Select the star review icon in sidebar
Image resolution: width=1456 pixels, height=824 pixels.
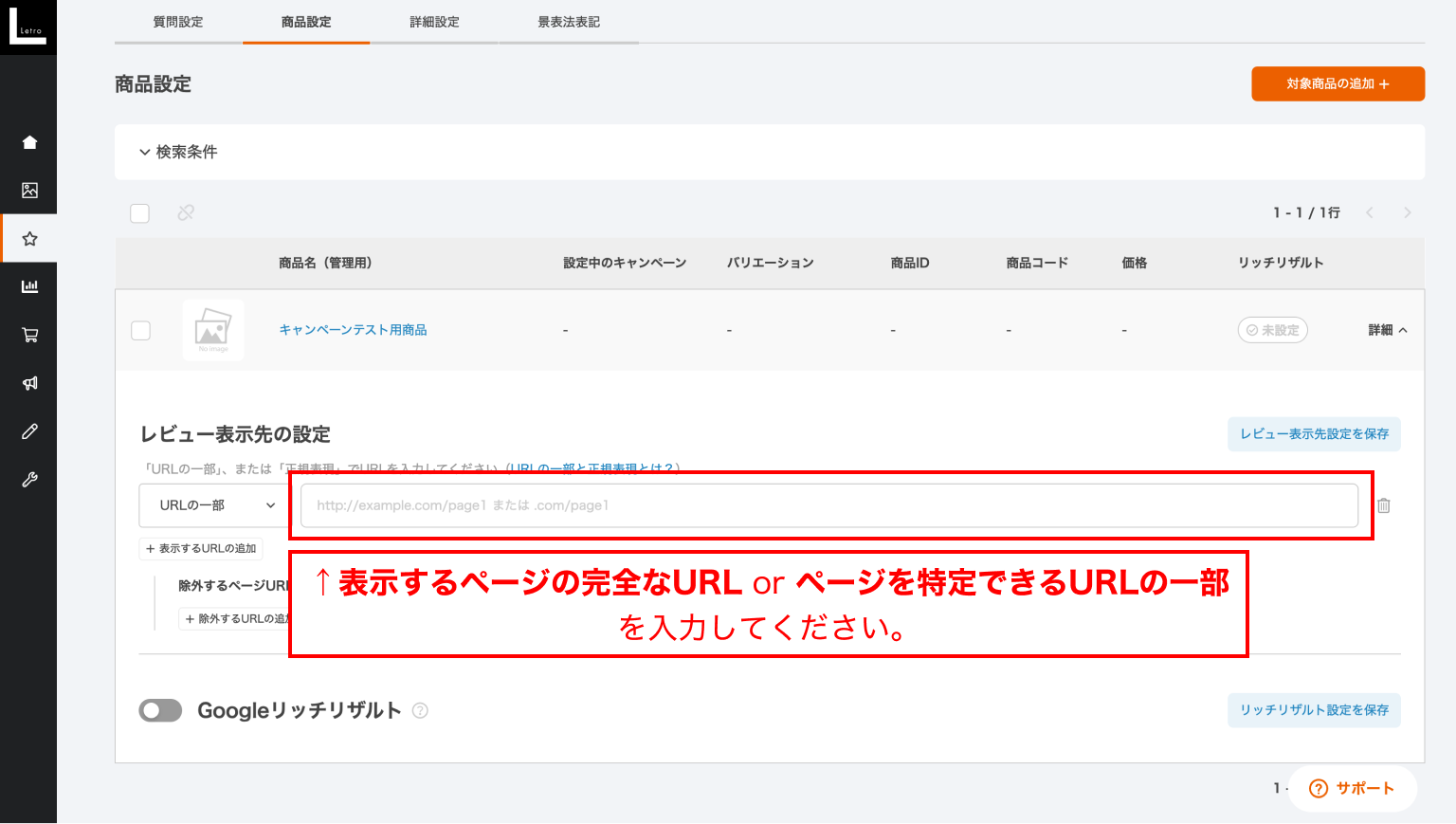tap(29, 239)
